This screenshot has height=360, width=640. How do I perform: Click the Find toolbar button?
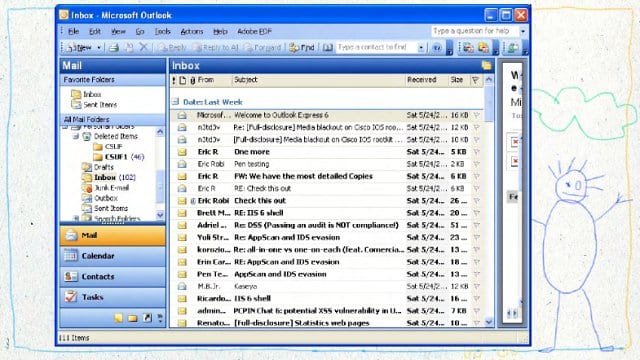pyautogui.click(x=302, y=48)
